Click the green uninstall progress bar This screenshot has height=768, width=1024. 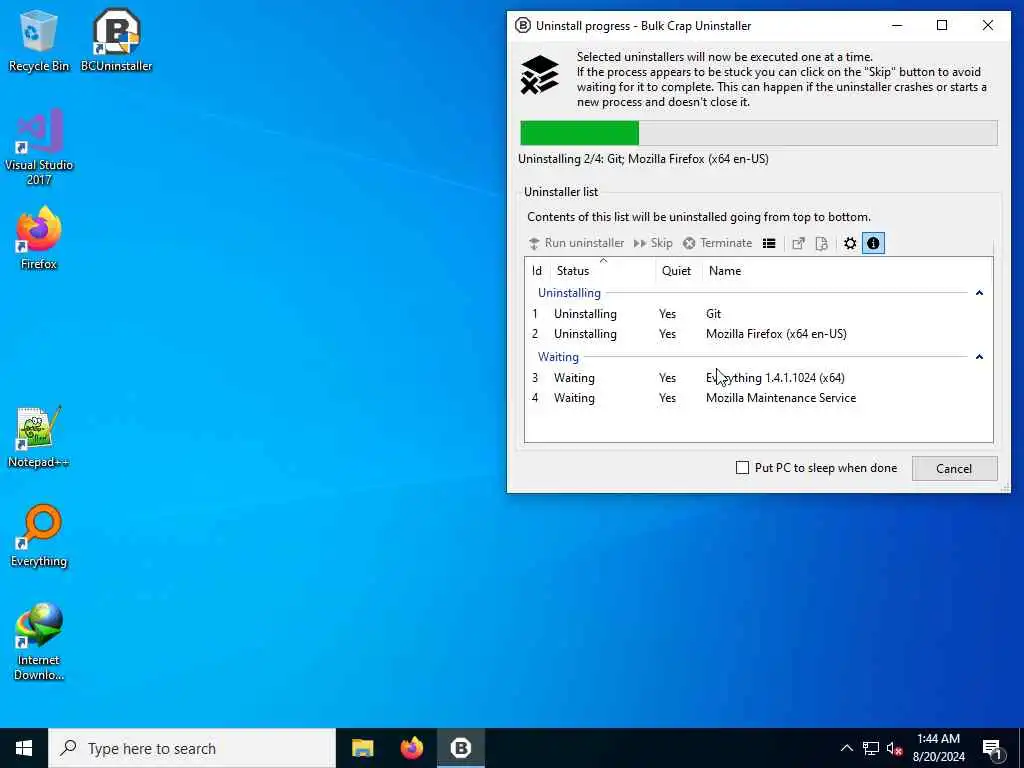click(x=579, y=133)
